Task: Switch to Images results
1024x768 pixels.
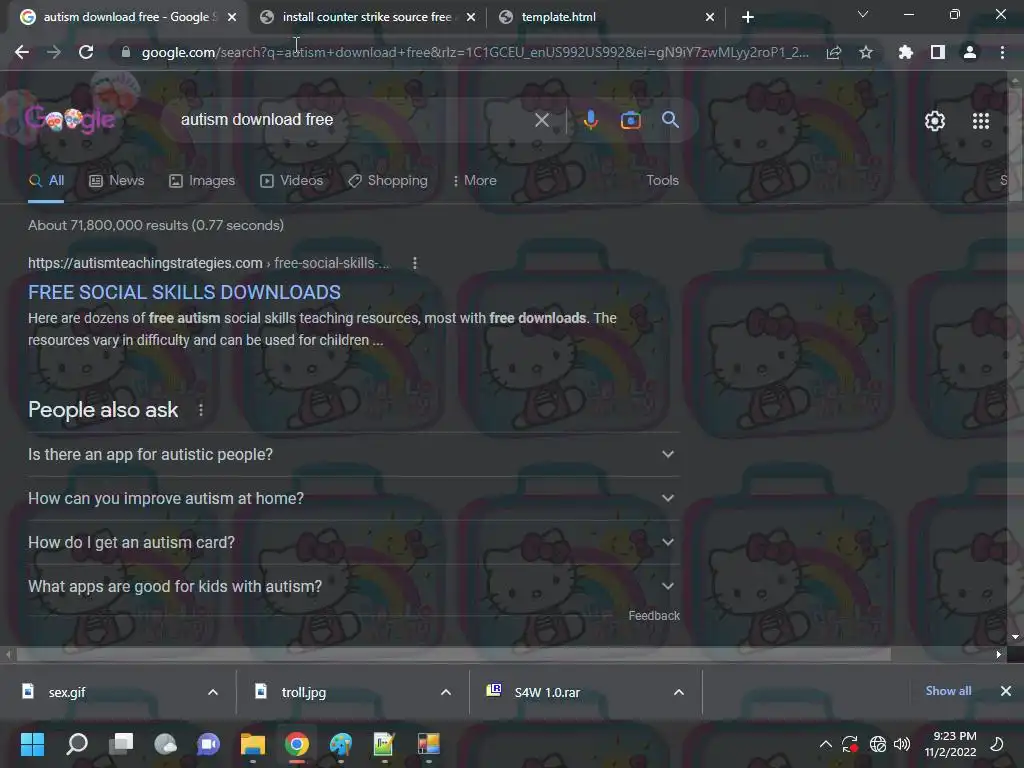Action: click(x=202, y=181)
